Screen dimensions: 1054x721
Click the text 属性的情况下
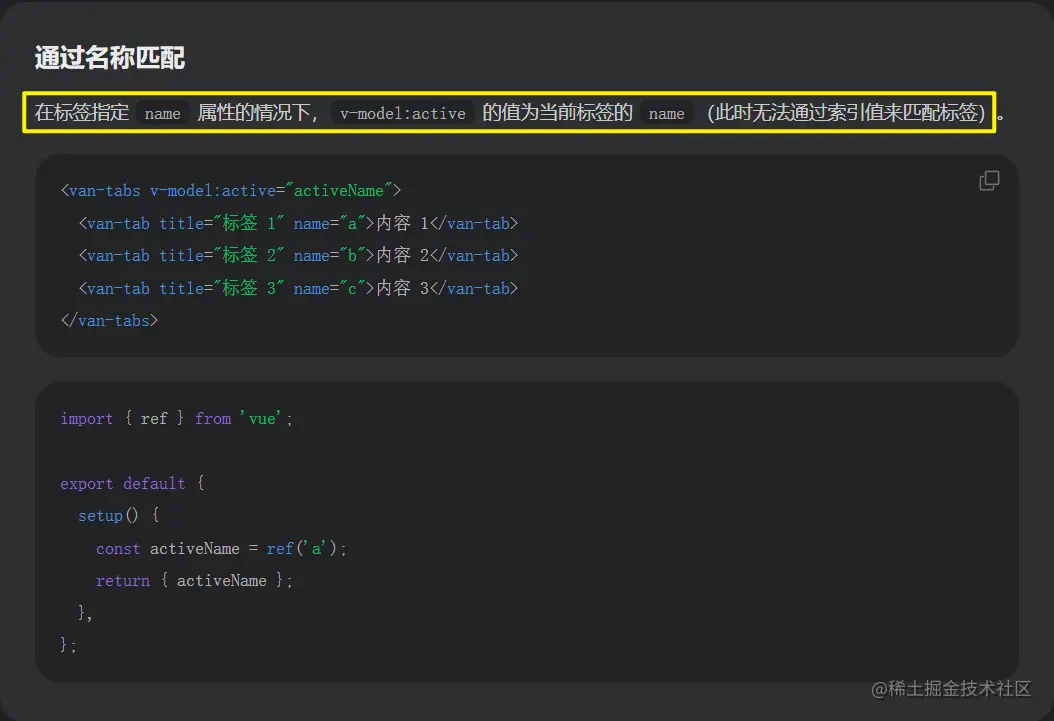pos(257,112)
